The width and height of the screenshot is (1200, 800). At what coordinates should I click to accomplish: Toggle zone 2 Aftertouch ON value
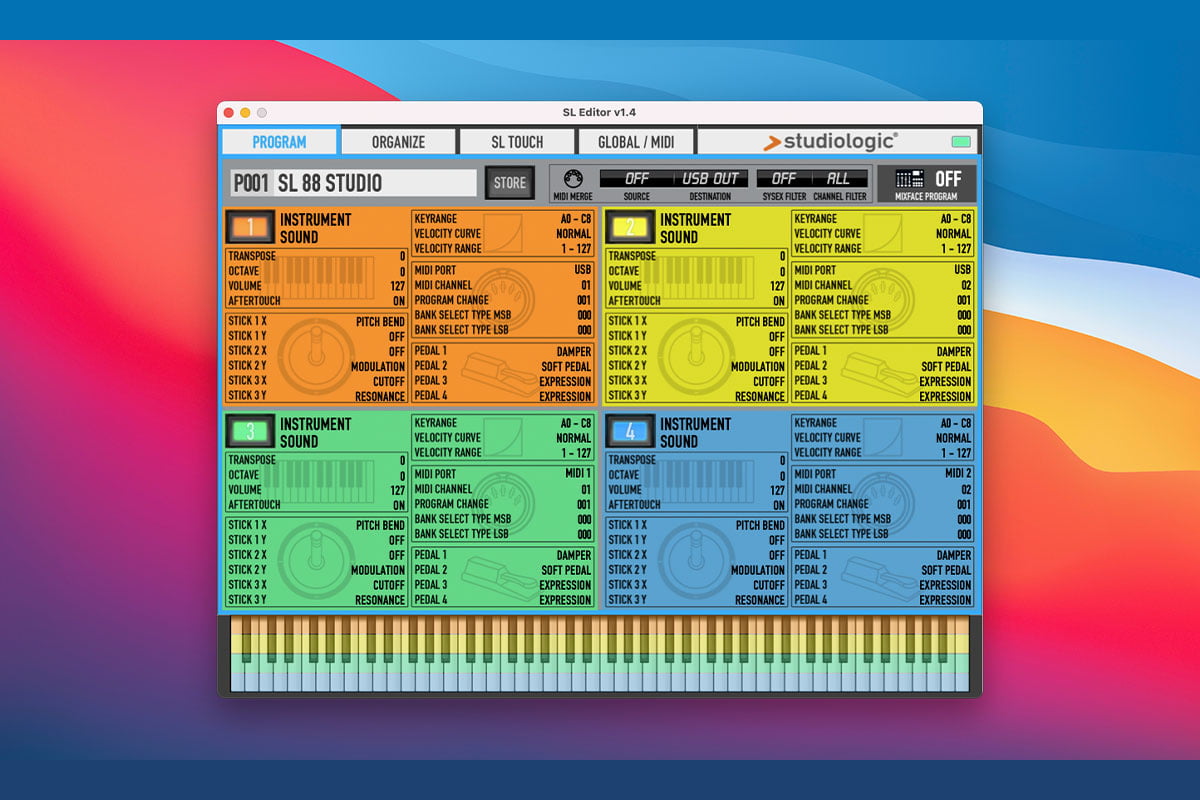pos(779,301)
